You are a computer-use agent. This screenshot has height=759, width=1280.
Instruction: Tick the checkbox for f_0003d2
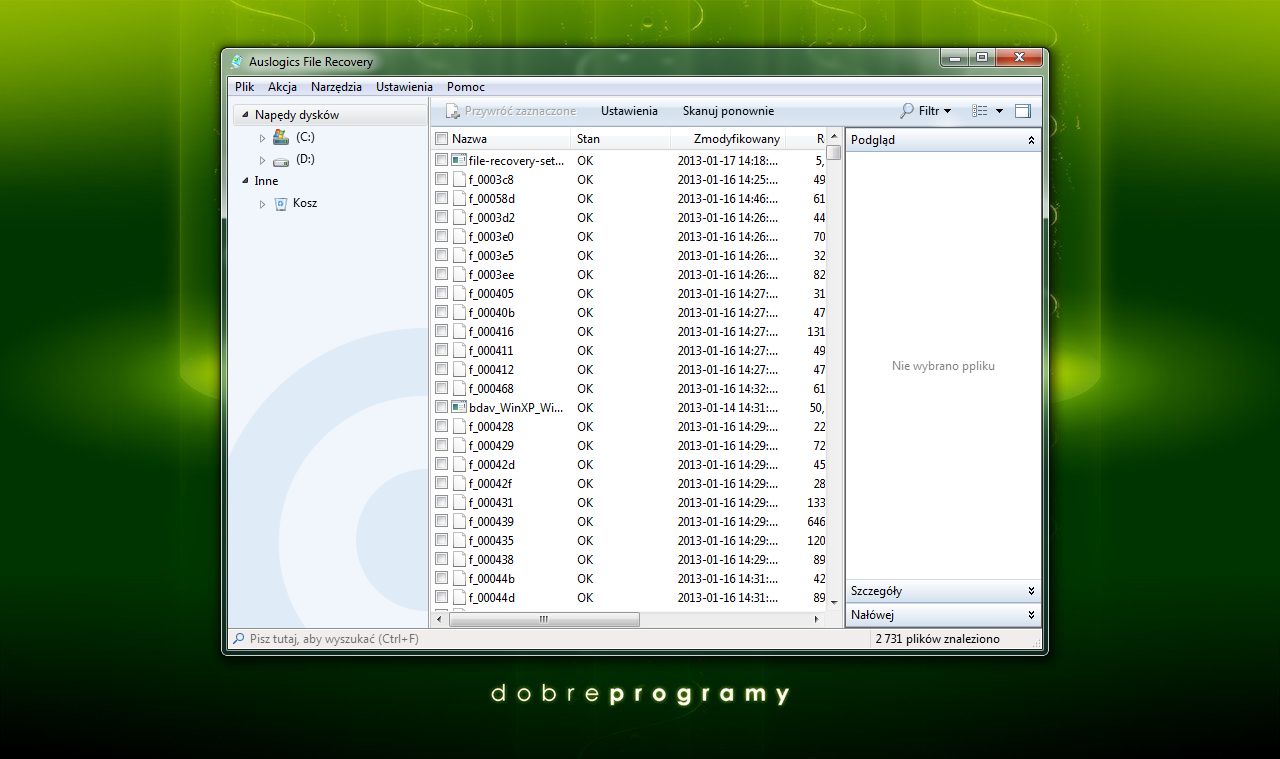pos(442,217)
